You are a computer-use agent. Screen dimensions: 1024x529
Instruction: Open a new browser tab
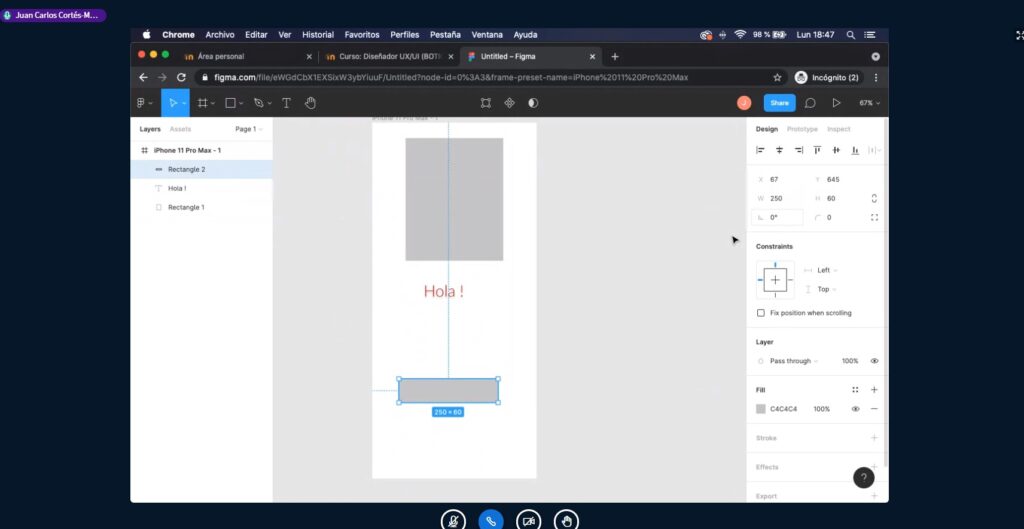point(615,57)
